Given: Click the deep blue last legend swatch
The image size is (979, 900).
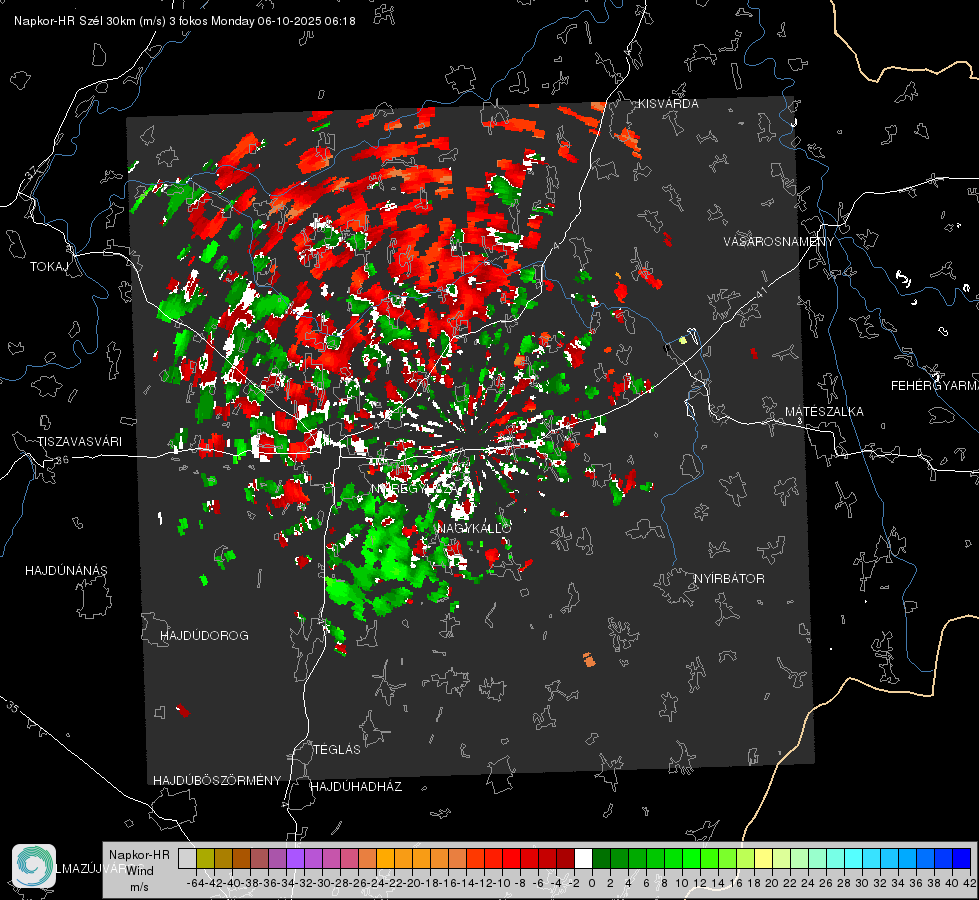Looking at the screenshot, I should tap(962, 858).
